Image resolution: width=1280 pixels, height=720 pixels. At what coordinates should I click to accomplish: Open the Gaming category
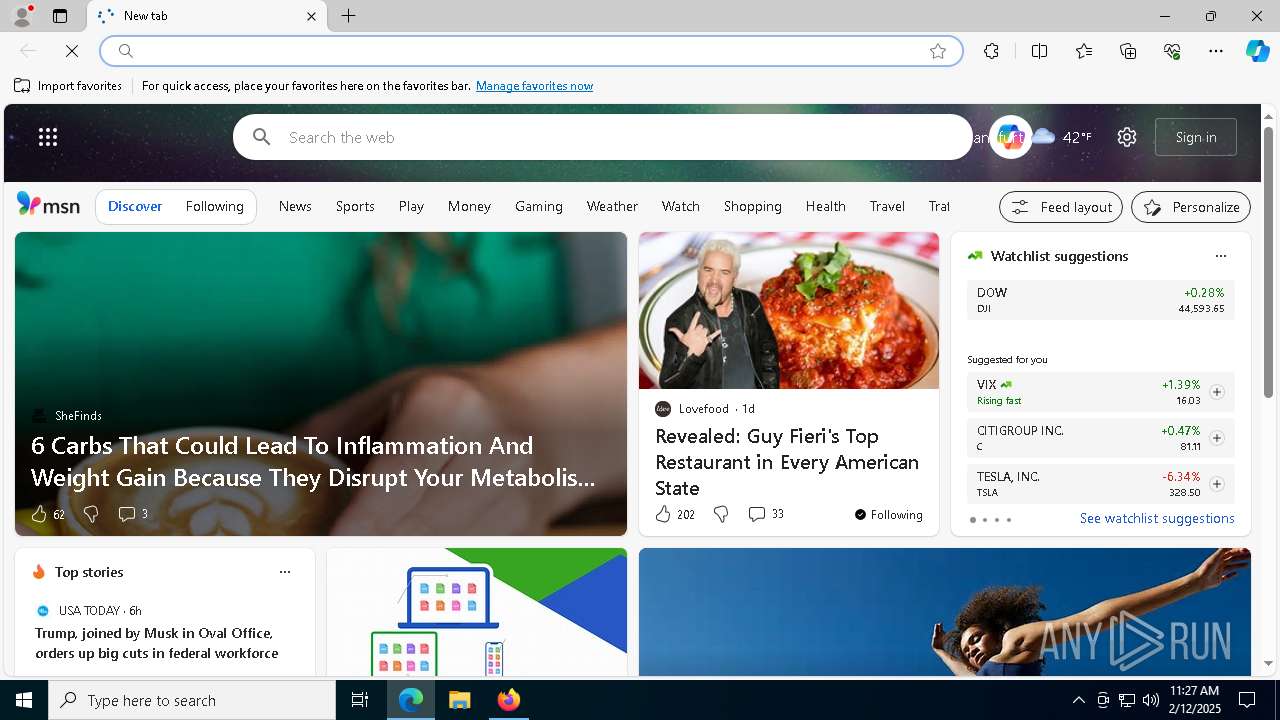pyautogui.click(x=539, y=206)
